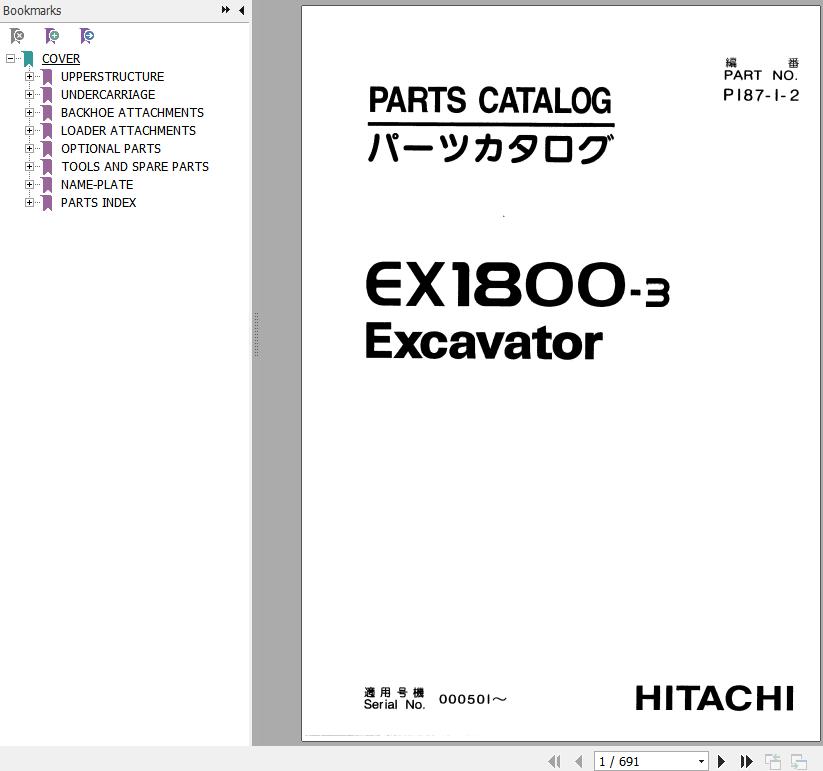Click the Bookmarks panel title

(32, 10)
